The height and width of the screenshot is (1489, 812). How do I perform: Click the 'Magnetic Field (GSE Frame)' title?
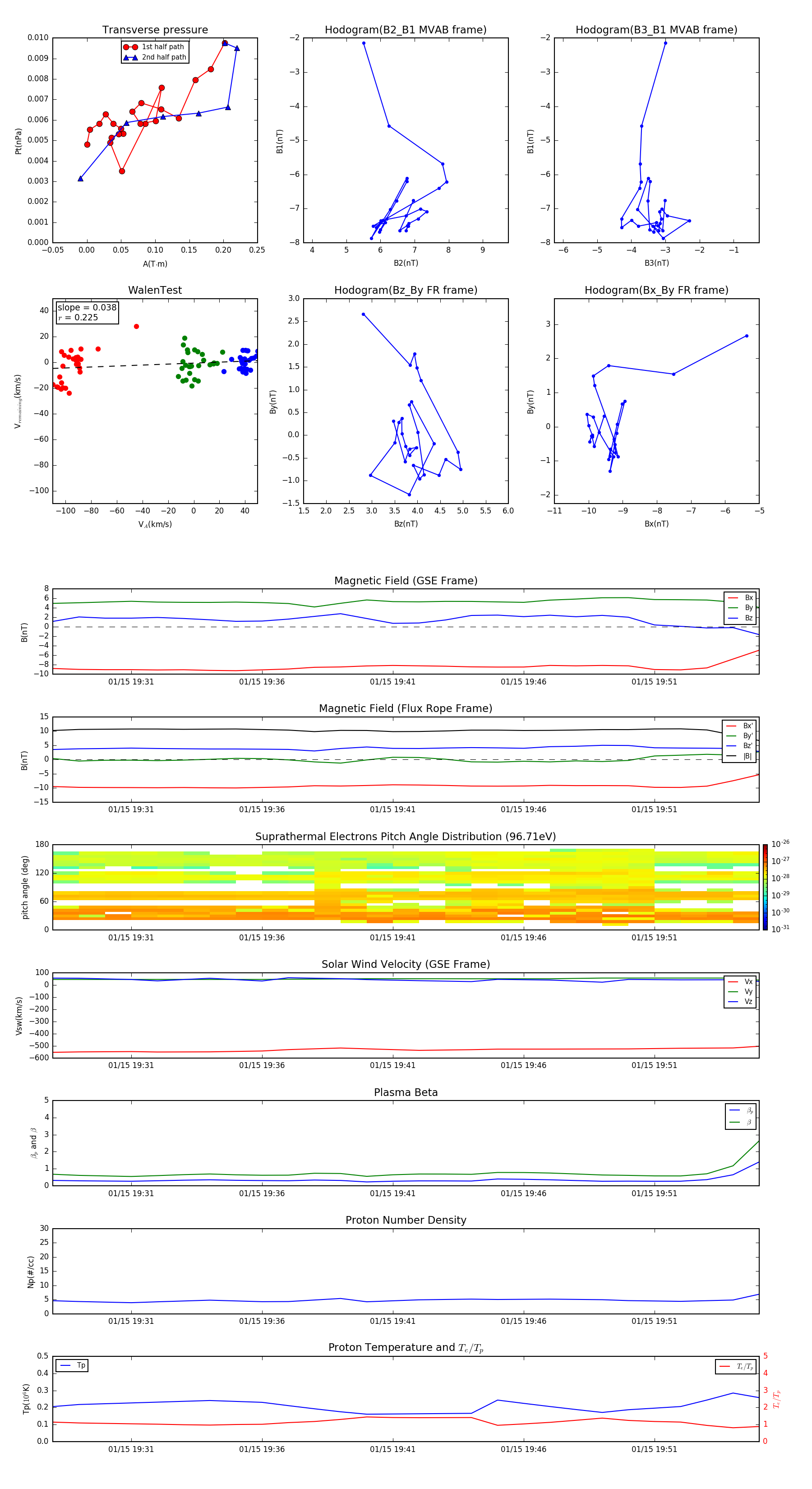406,581
